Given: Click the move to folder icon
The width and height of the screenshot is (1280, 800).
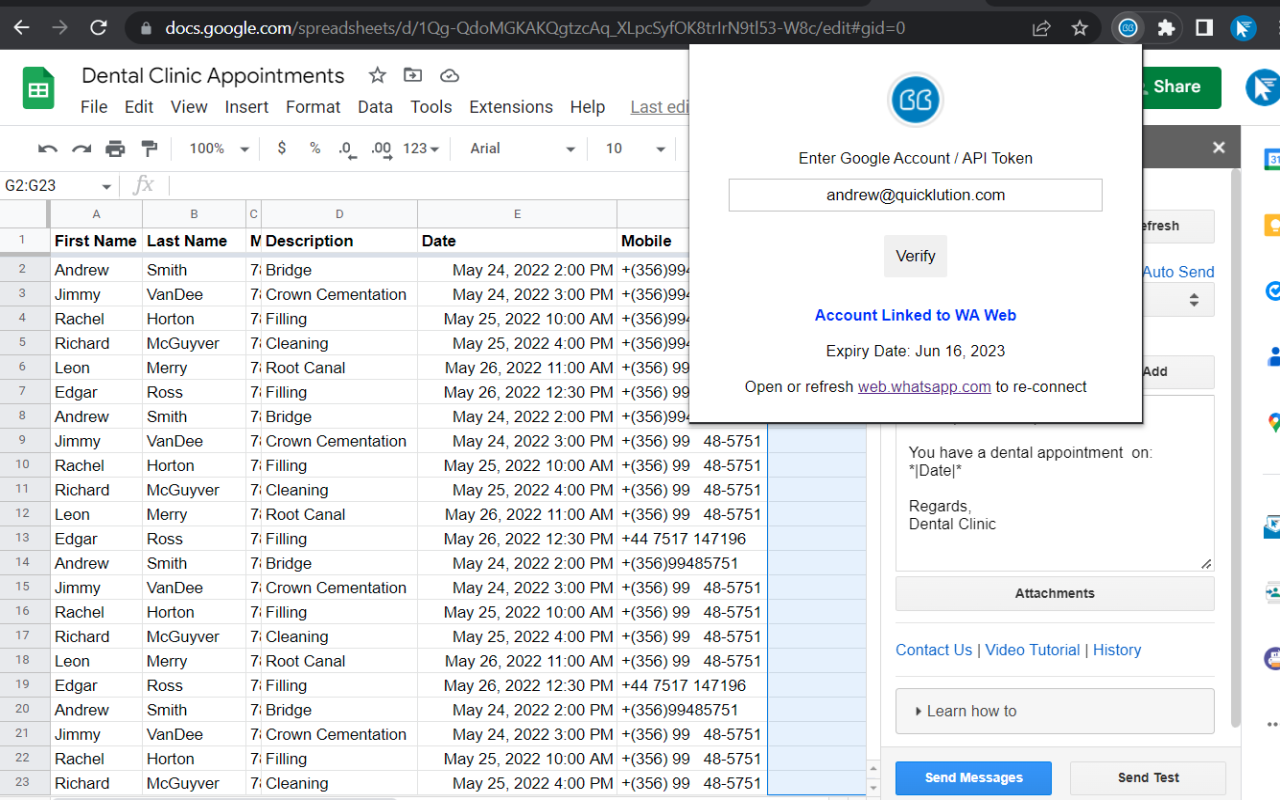Looking at the screenshot, I should pyautogui.click(x=412, y=76).
